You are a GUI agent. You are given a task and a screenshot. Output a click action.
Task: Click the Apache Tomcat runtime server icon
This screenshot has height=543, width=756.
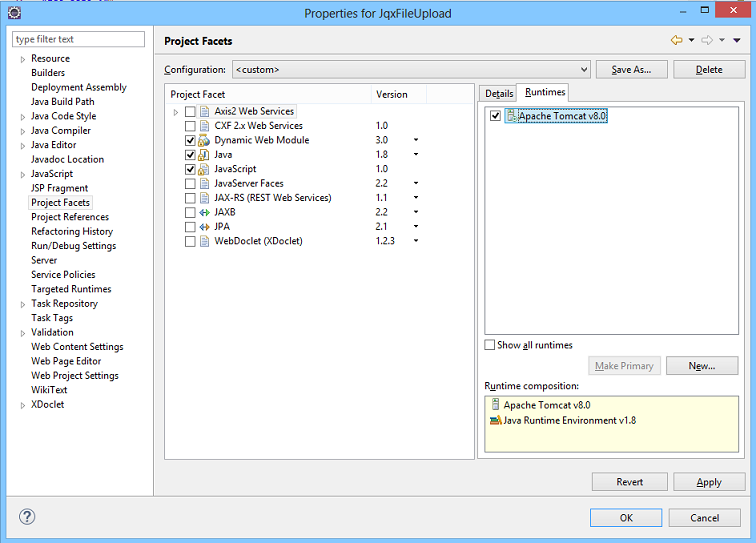pyautogui.click(x=511, y=116)
